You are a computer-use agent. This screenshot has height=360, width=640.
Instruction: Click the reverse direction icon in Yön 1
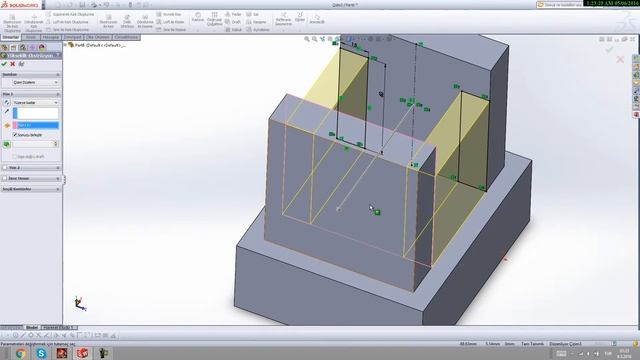click(x=7, y=102)
